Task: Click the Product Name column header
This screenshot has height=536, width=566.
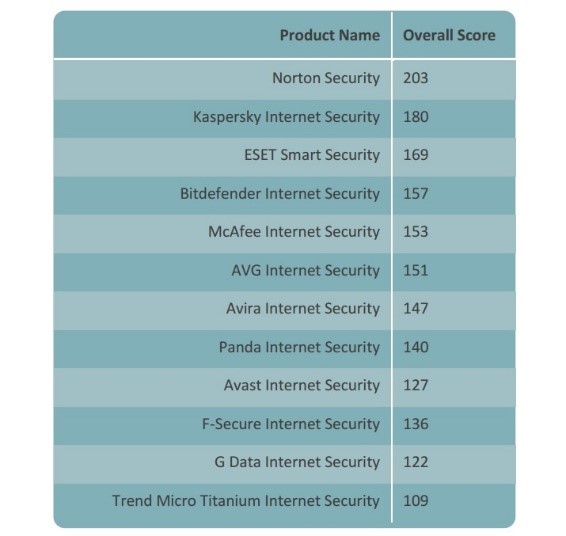Action: (x=330, y=35)
